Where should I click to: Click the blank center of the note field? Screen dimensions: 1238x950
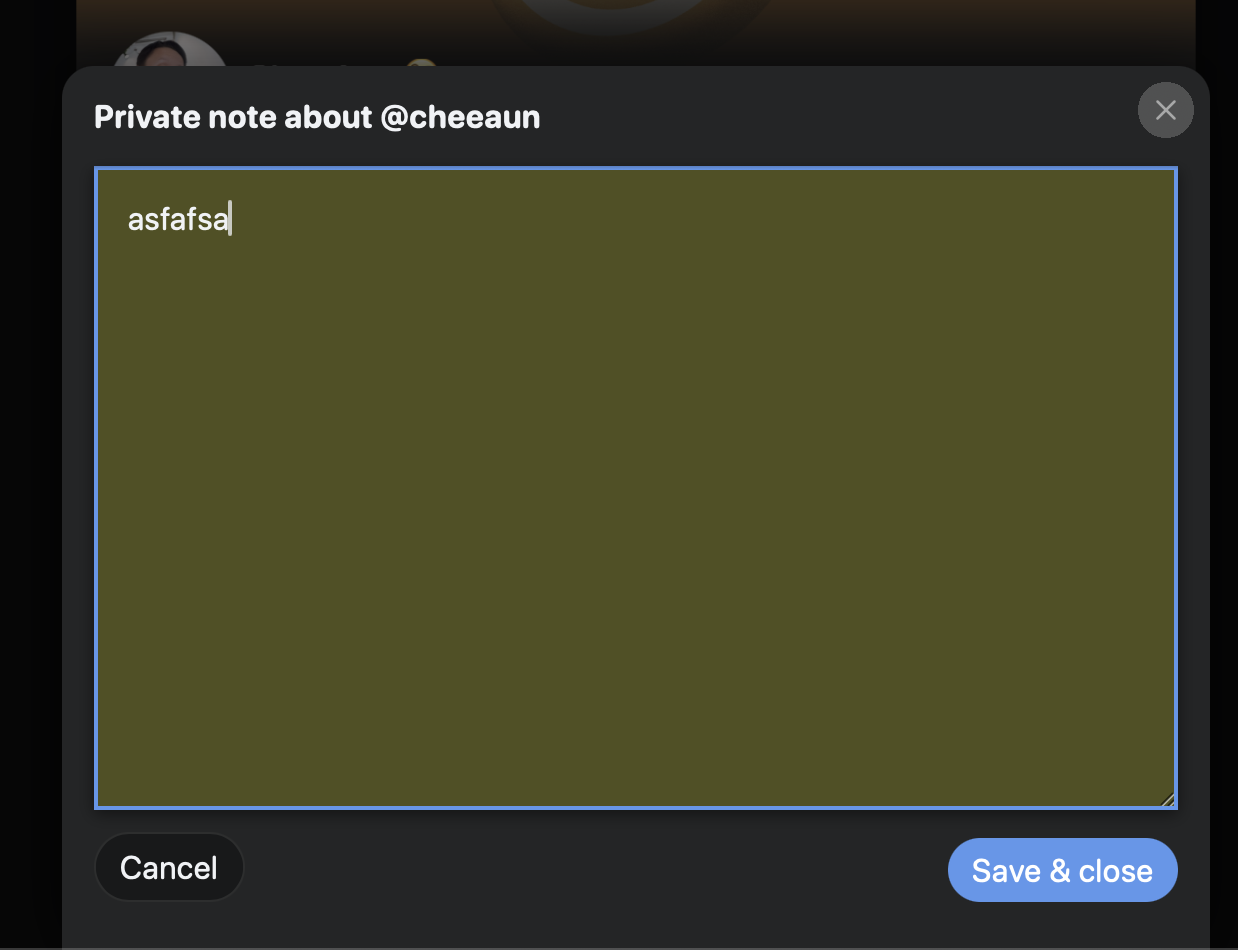[x=636, y=488]
